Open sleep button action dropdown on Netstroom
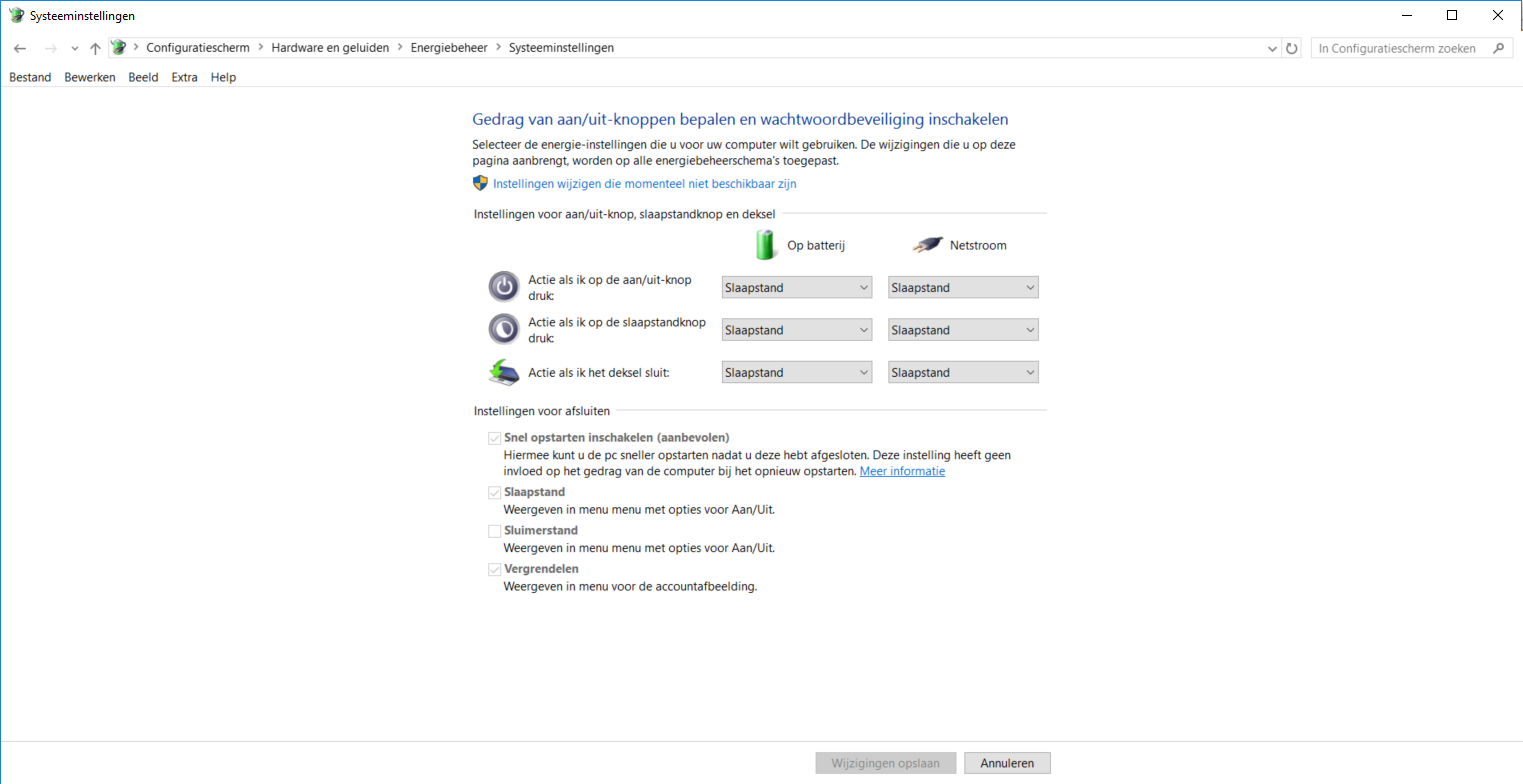1523x784 pixels. tap(964, 330)
